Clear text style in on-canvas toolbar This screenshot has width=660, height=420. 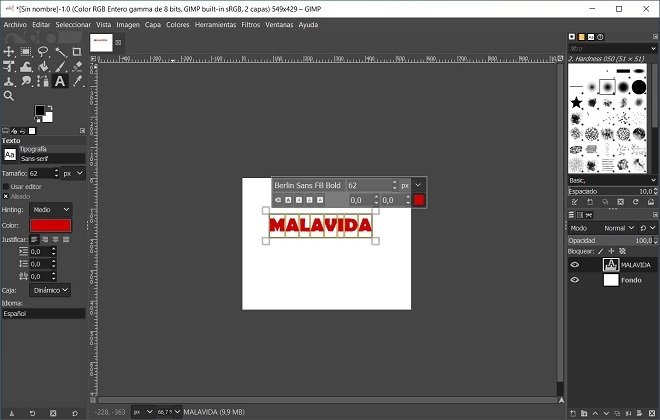pos(278,200)
